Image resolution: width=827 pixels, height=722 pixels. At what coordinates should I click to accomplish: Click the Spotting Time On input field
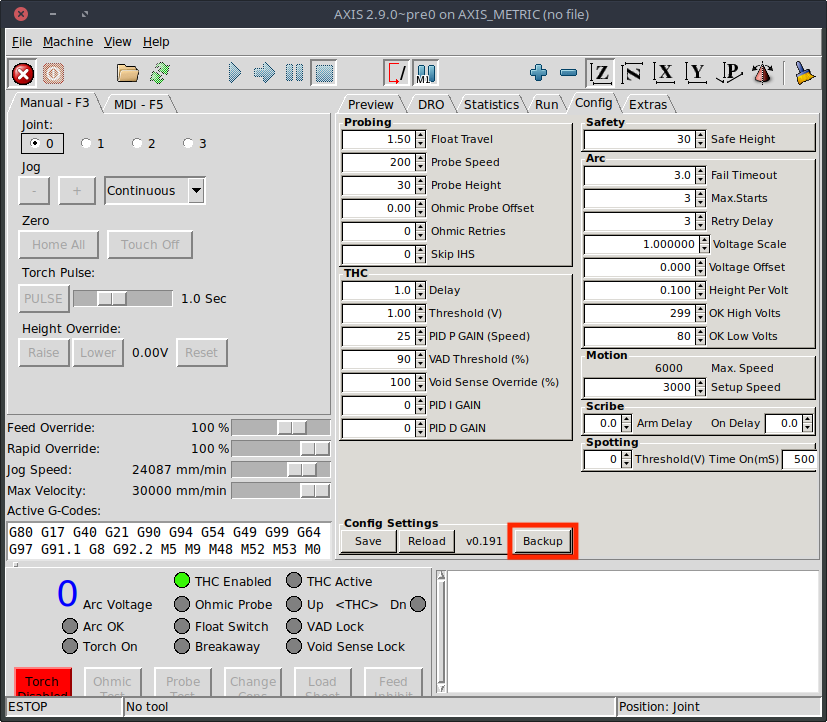coord(800,459)
